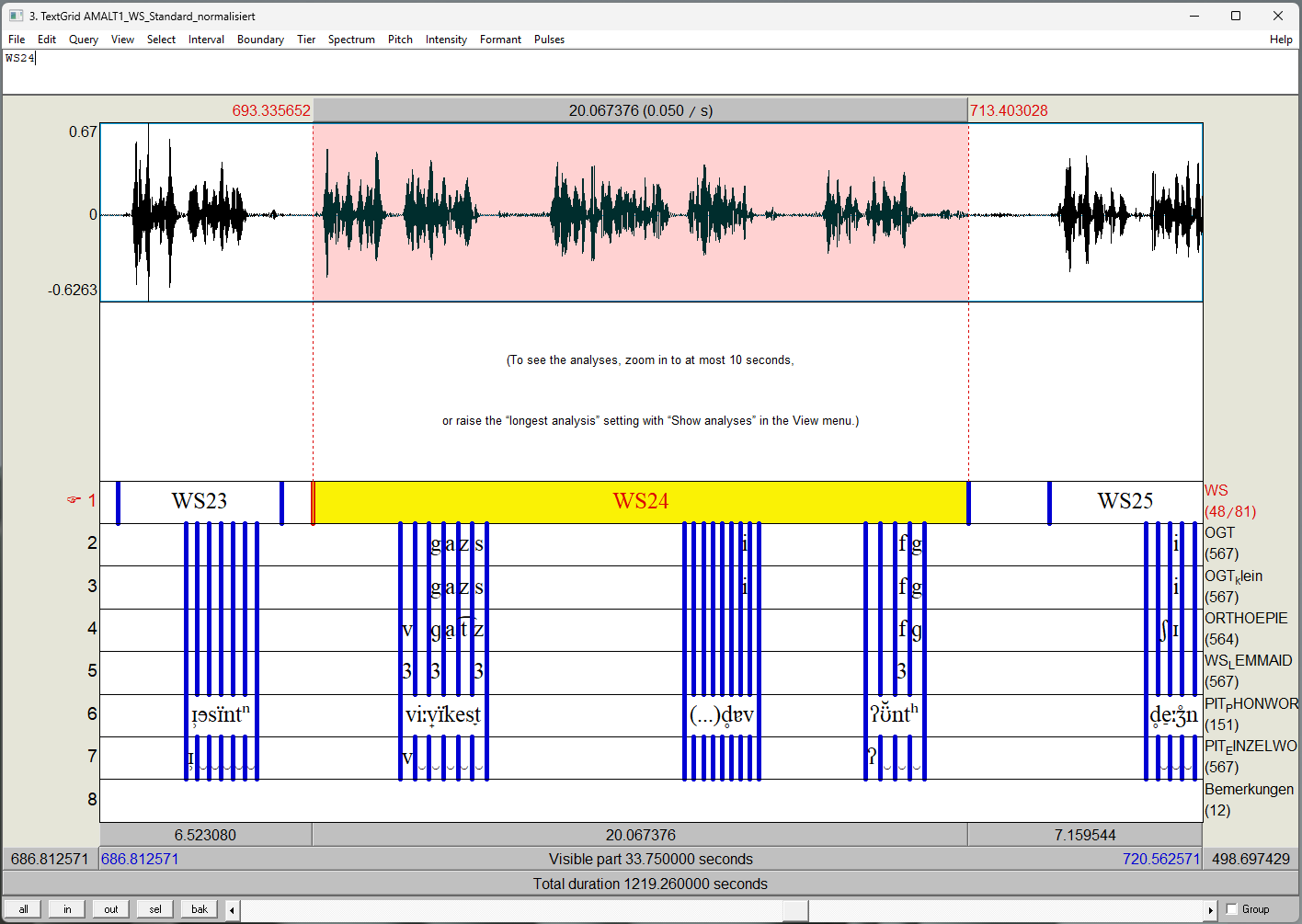Screen dimensions: 1302x924
Task: Open the Intensity menu
Action: click(x=446, y=40)
